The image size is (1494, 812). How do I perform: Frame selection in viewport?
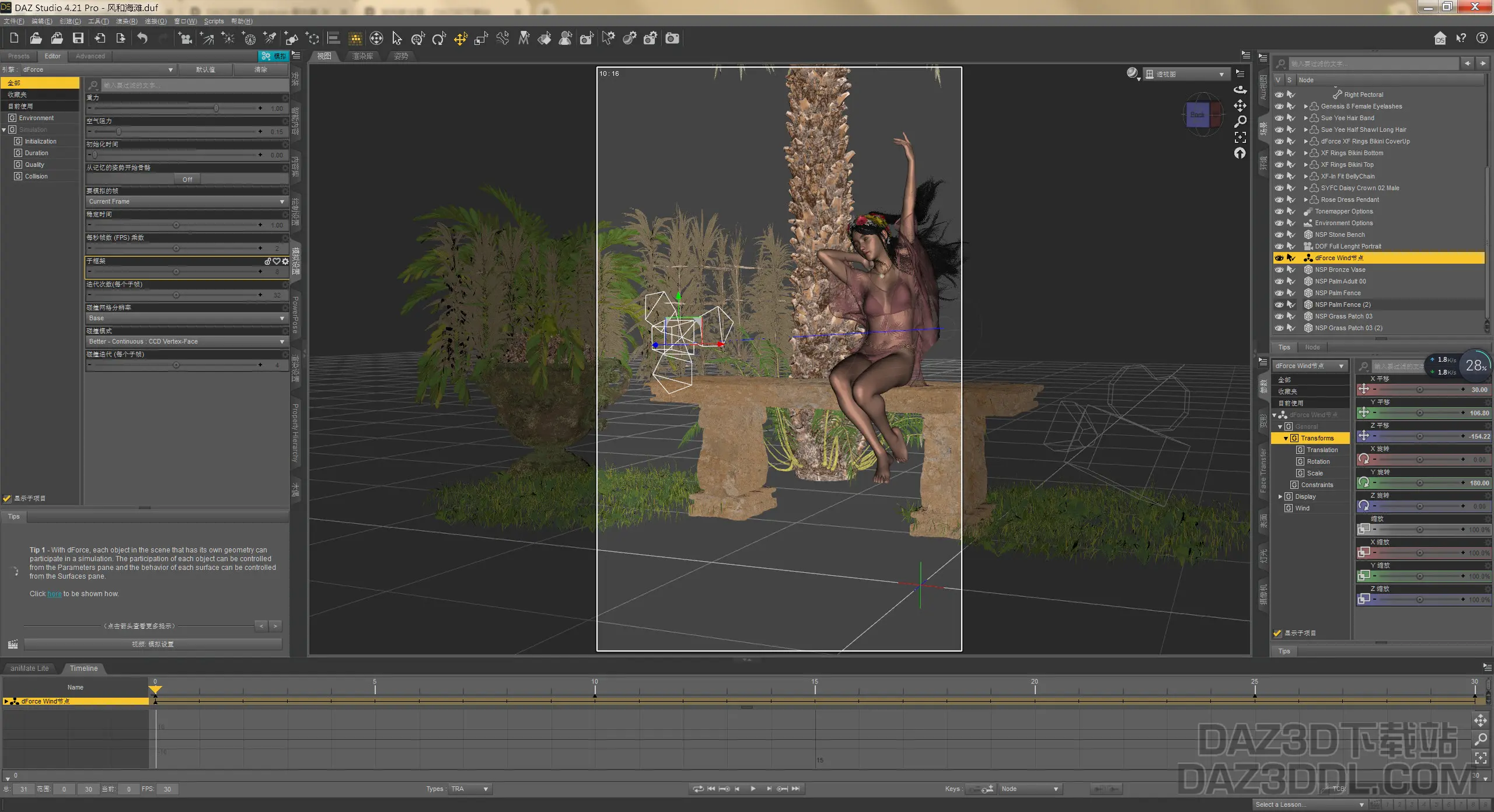(1240, 137)
